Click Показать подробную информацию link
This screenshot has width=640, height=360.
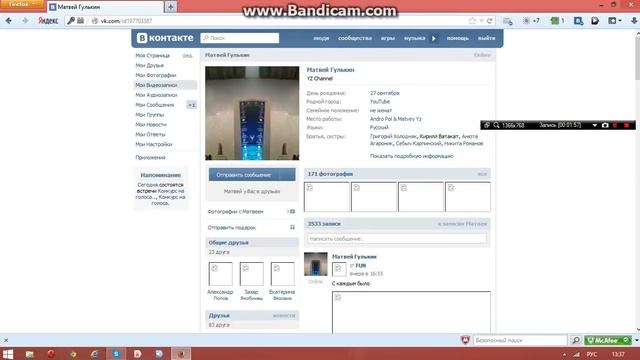(x=411, y=156)
